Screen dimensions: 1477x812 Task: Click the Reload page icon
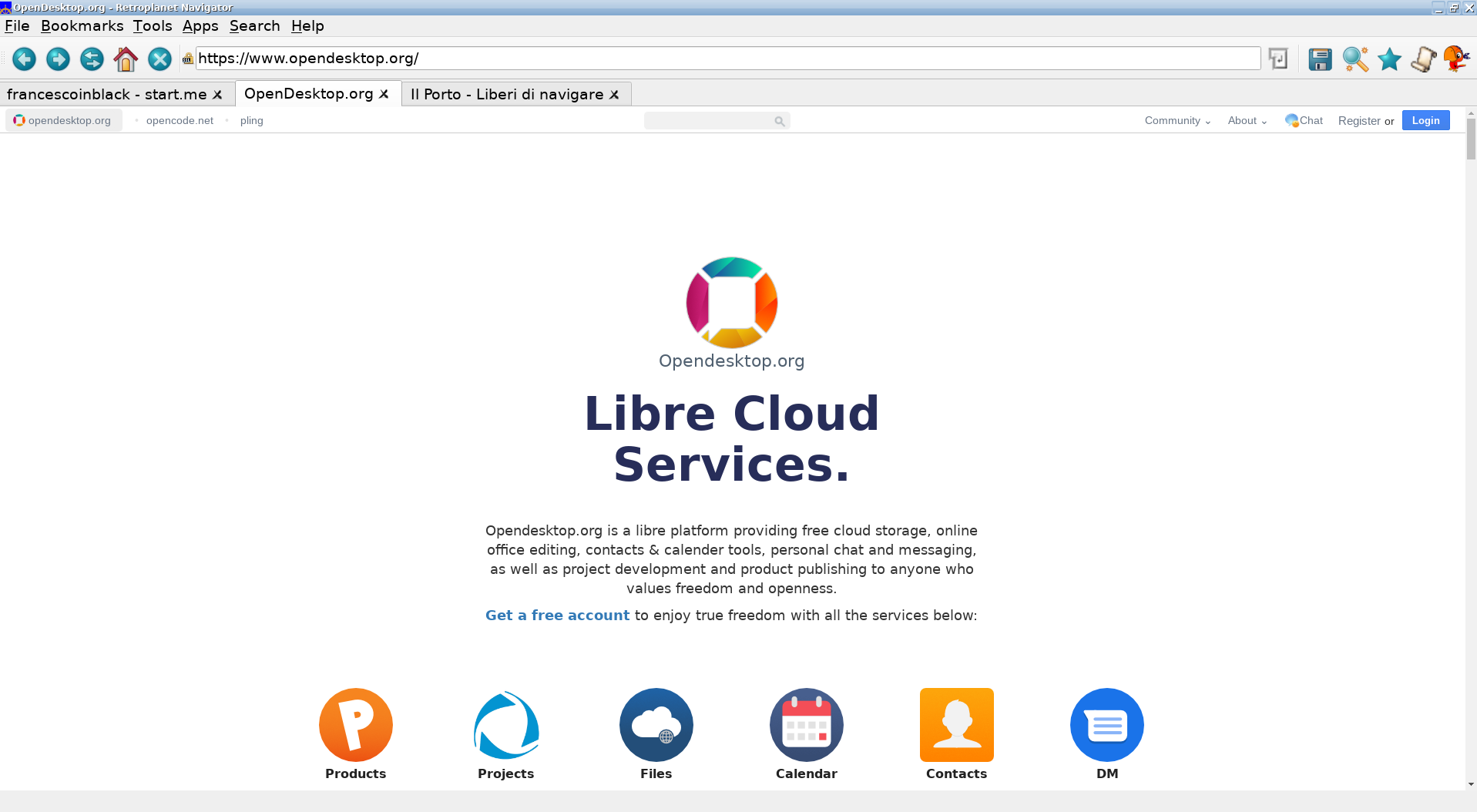pyautogui.click(x=92, y=59)
